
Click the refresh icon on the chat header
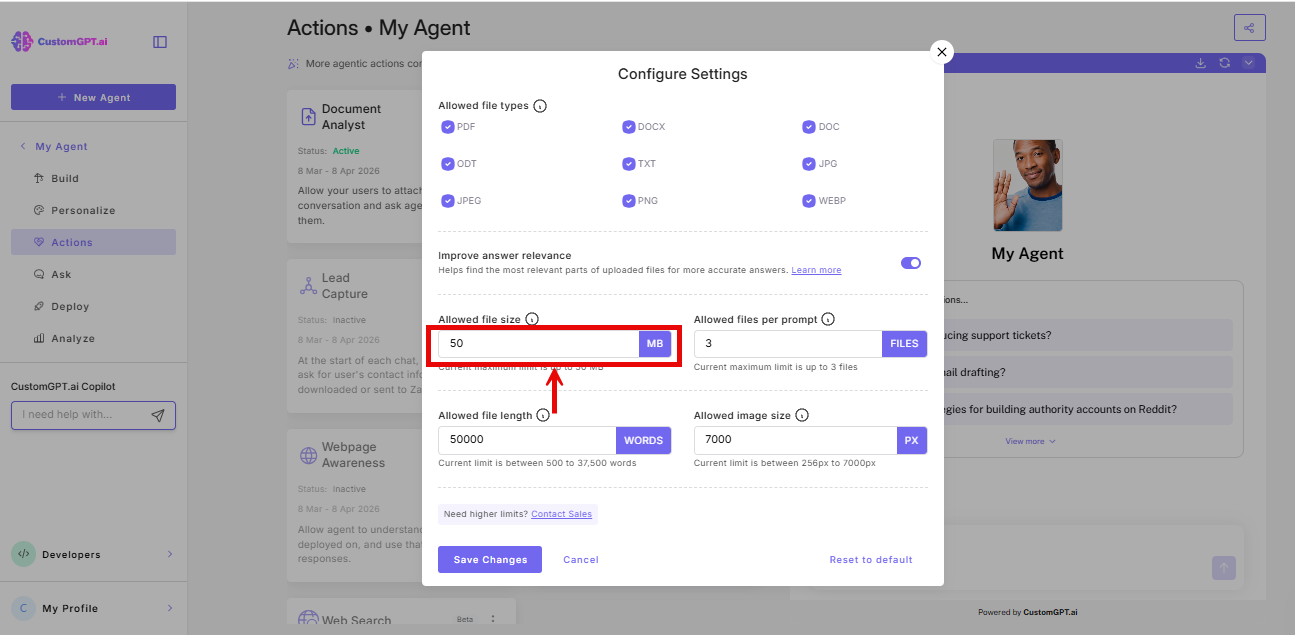1224,62
